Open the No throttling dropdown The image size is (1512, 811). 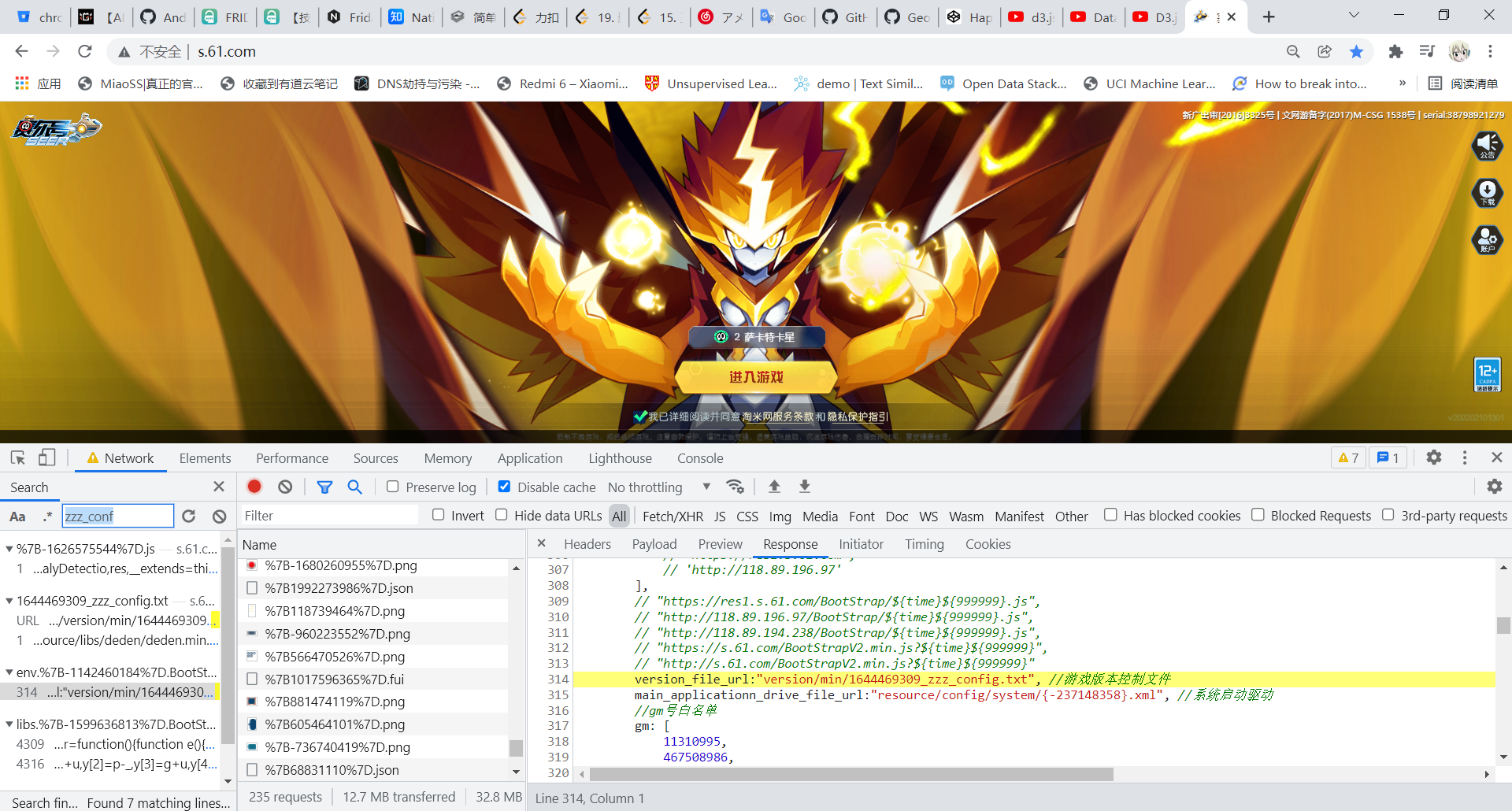[x=659, y=487]
